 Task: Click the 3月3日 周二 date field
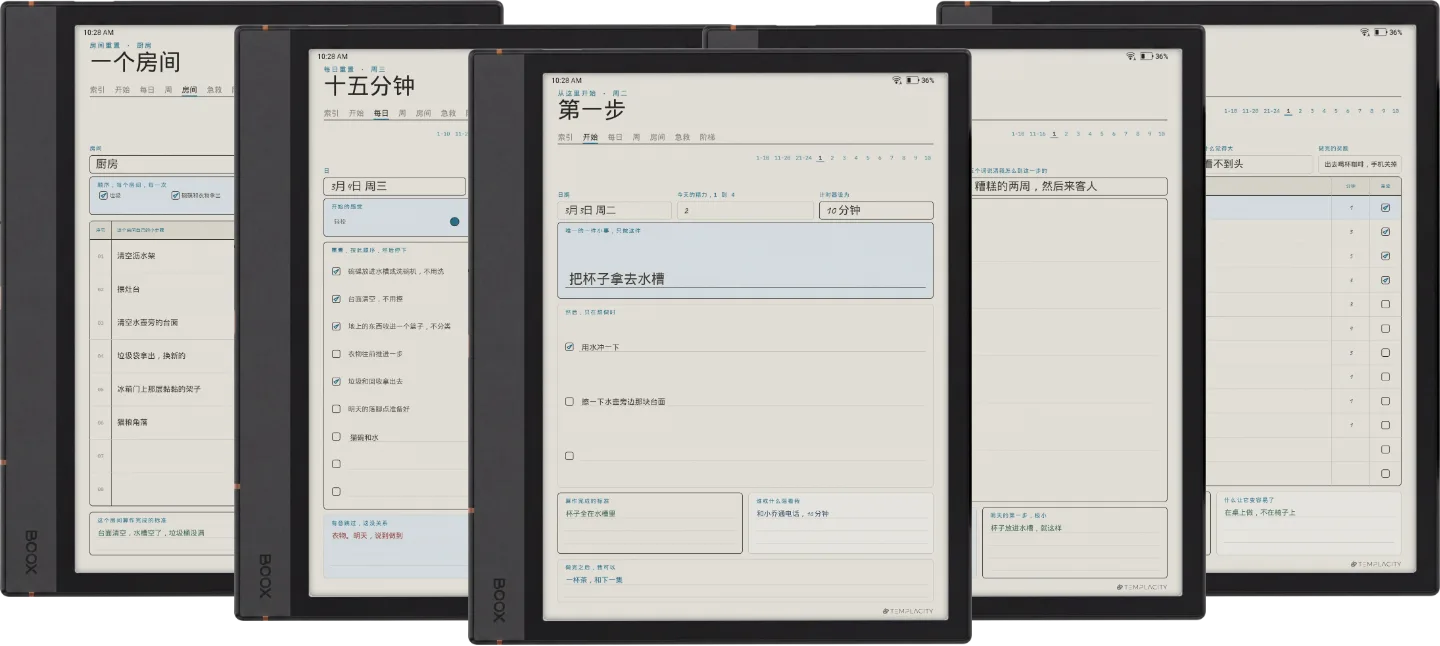[x=614, y=211]
